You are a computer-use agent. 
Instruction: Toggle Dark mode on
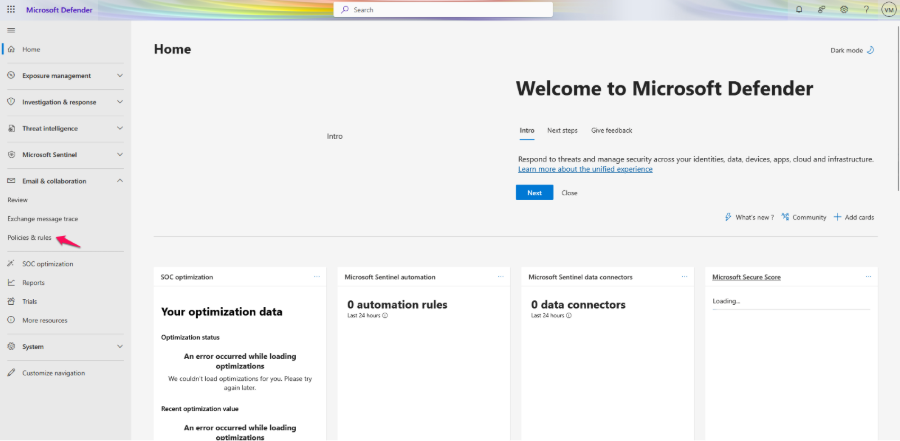852,50
